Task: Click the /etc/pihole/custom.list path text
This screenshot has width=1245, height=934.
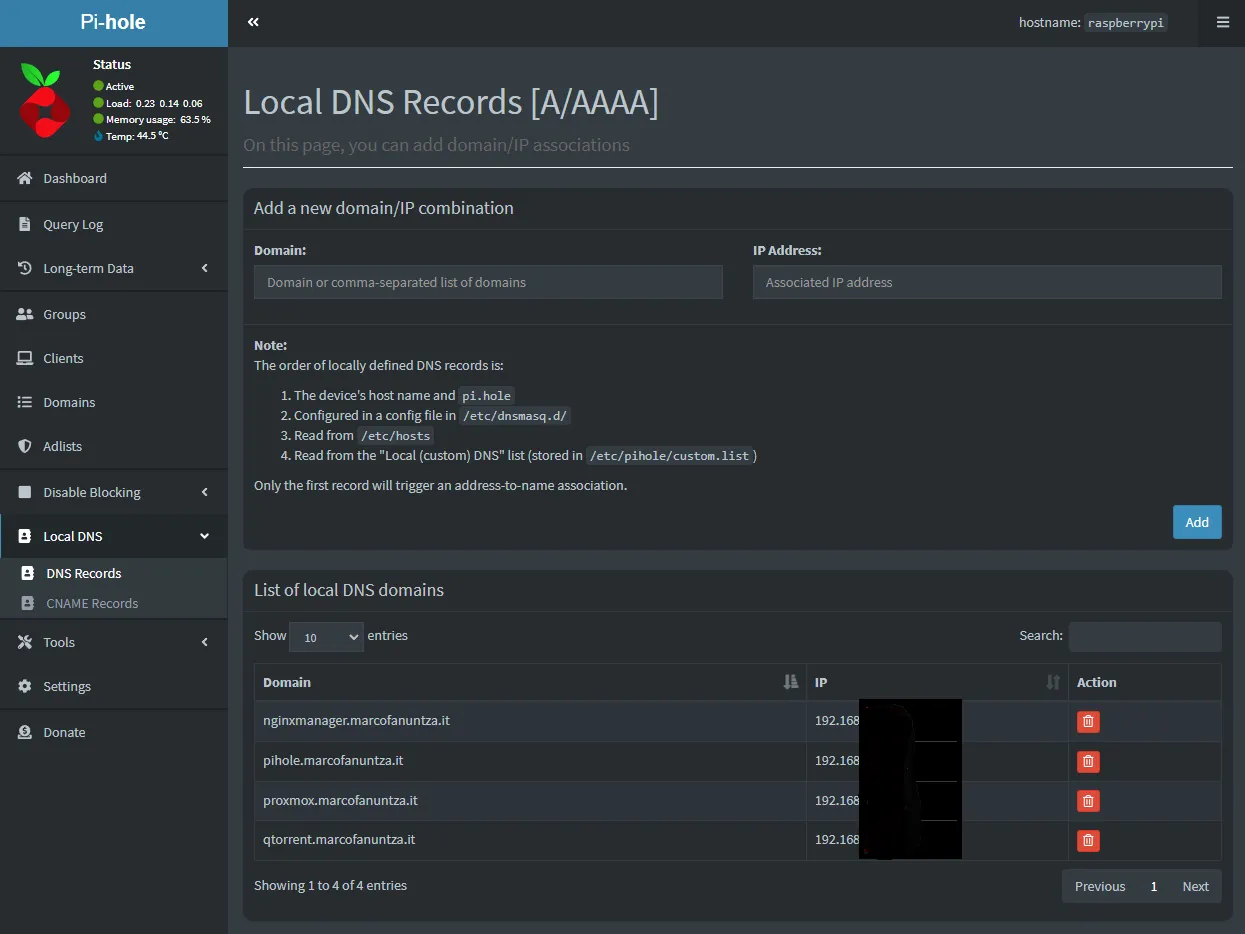Action: point(669,456)
